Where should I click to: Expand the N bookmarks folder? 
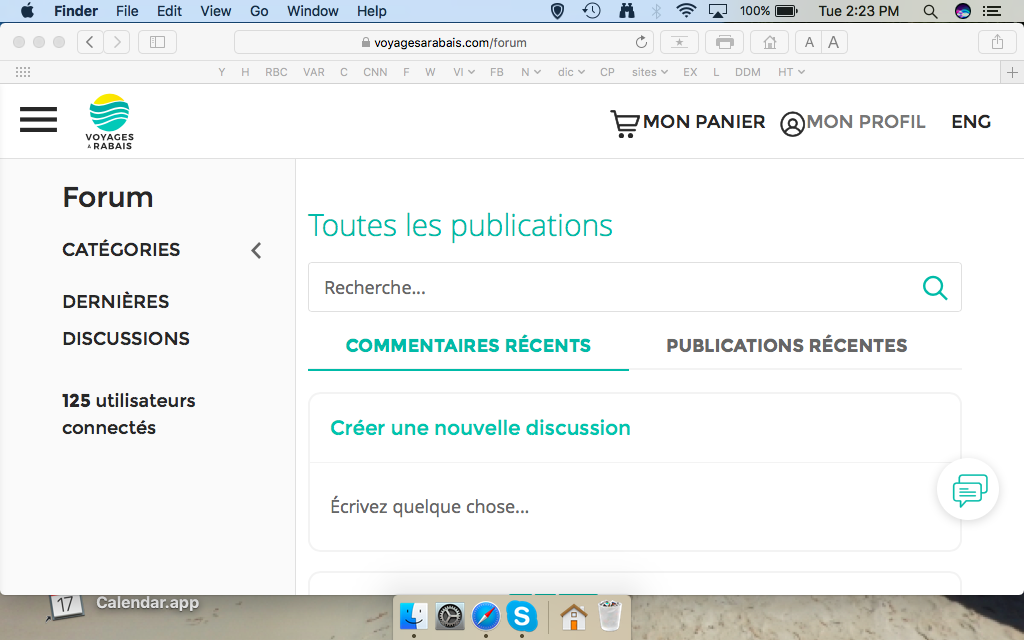pyautogui.click(x=530, y=72)
